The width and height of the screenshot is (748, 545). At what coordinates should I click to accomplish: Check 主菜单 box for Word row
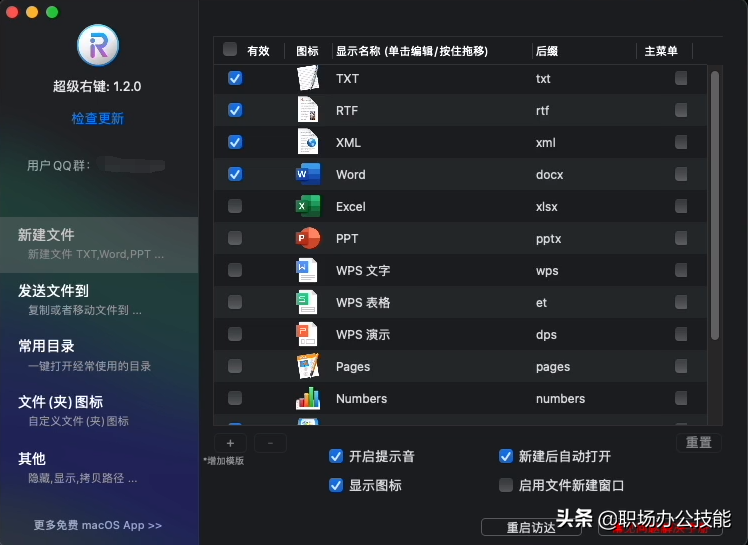(681, 174)
